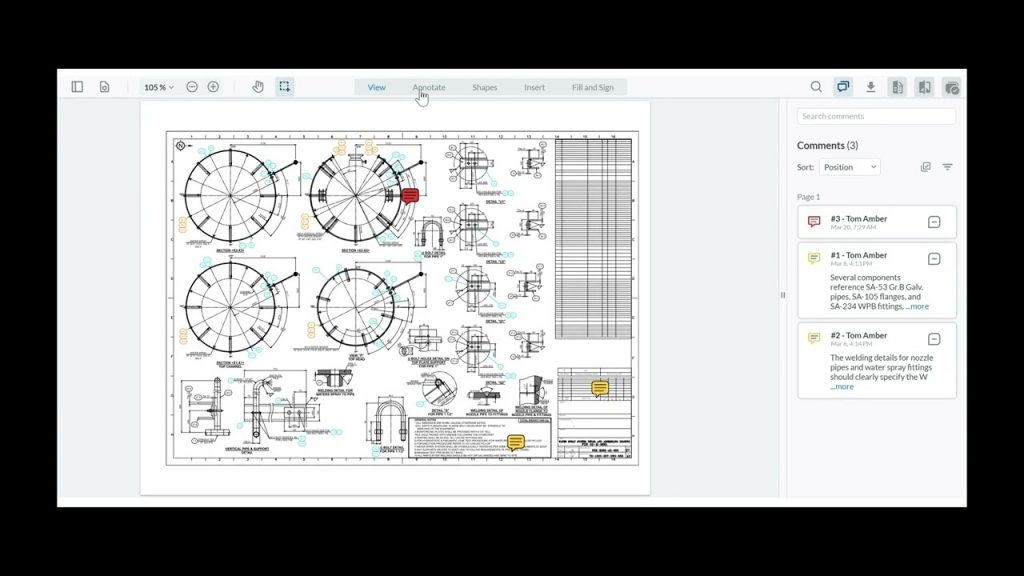The image size is (1024, 576).
Task: Click the zoom out minus button
Action: tap(192, 87)
